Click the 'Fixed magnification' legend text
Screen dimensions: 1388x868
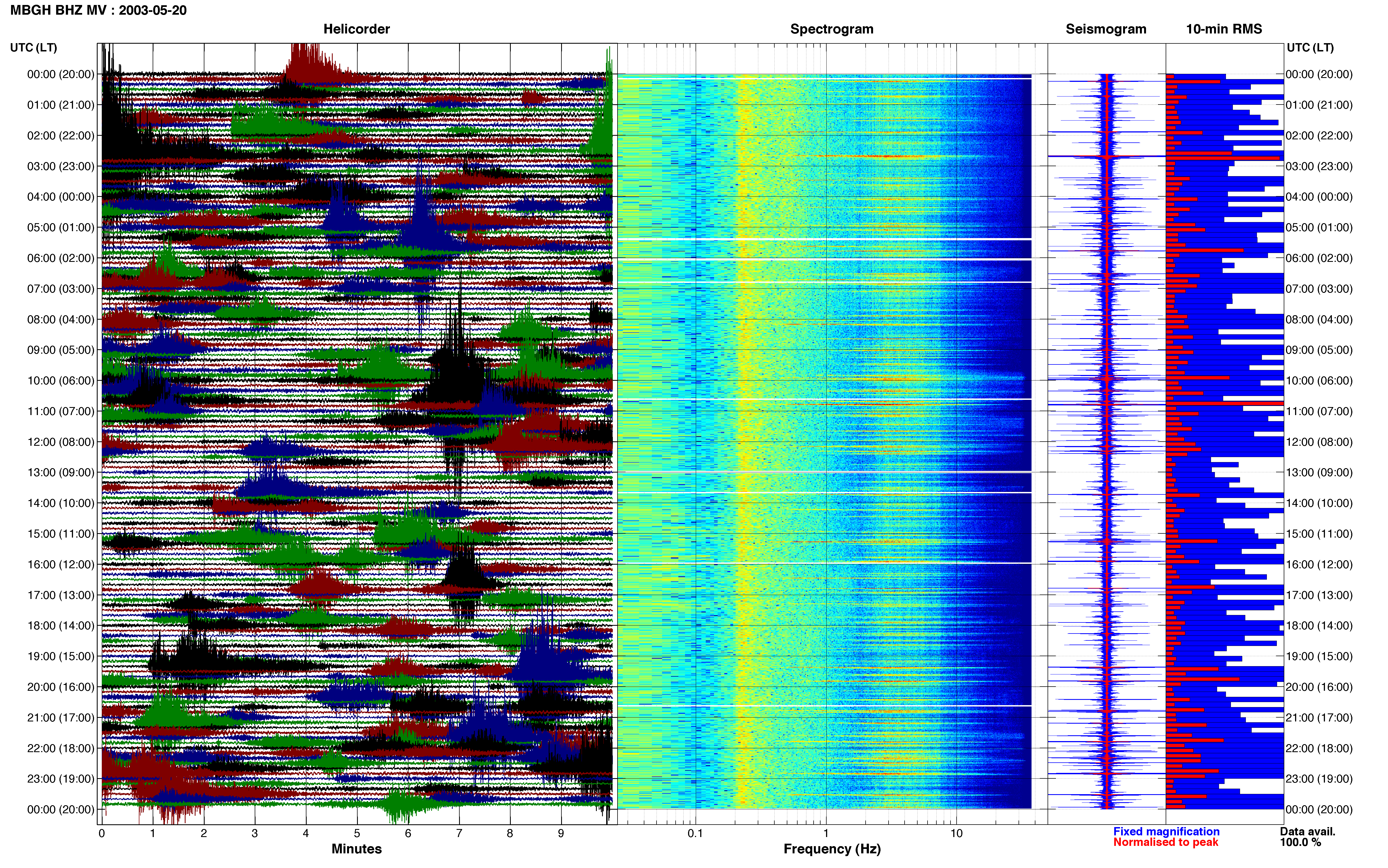pos(1166,831)
